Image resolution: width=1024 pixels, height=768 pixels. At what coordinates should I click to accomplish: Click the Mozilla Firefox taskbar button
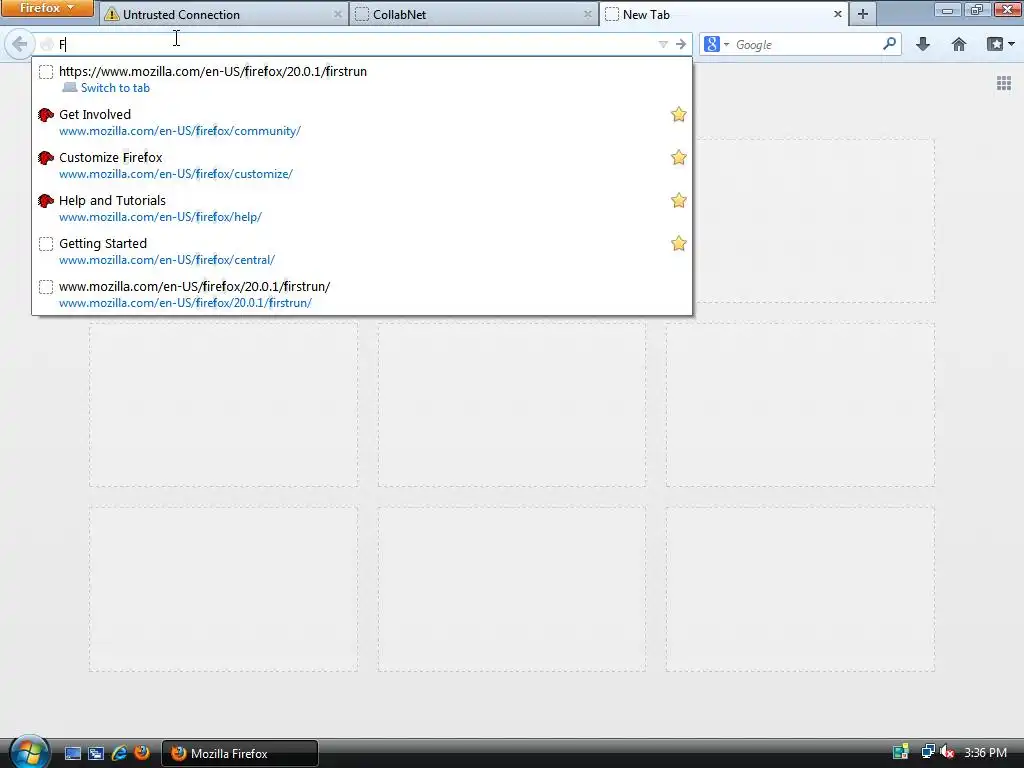pyautogui.click(x=240, y=754)
